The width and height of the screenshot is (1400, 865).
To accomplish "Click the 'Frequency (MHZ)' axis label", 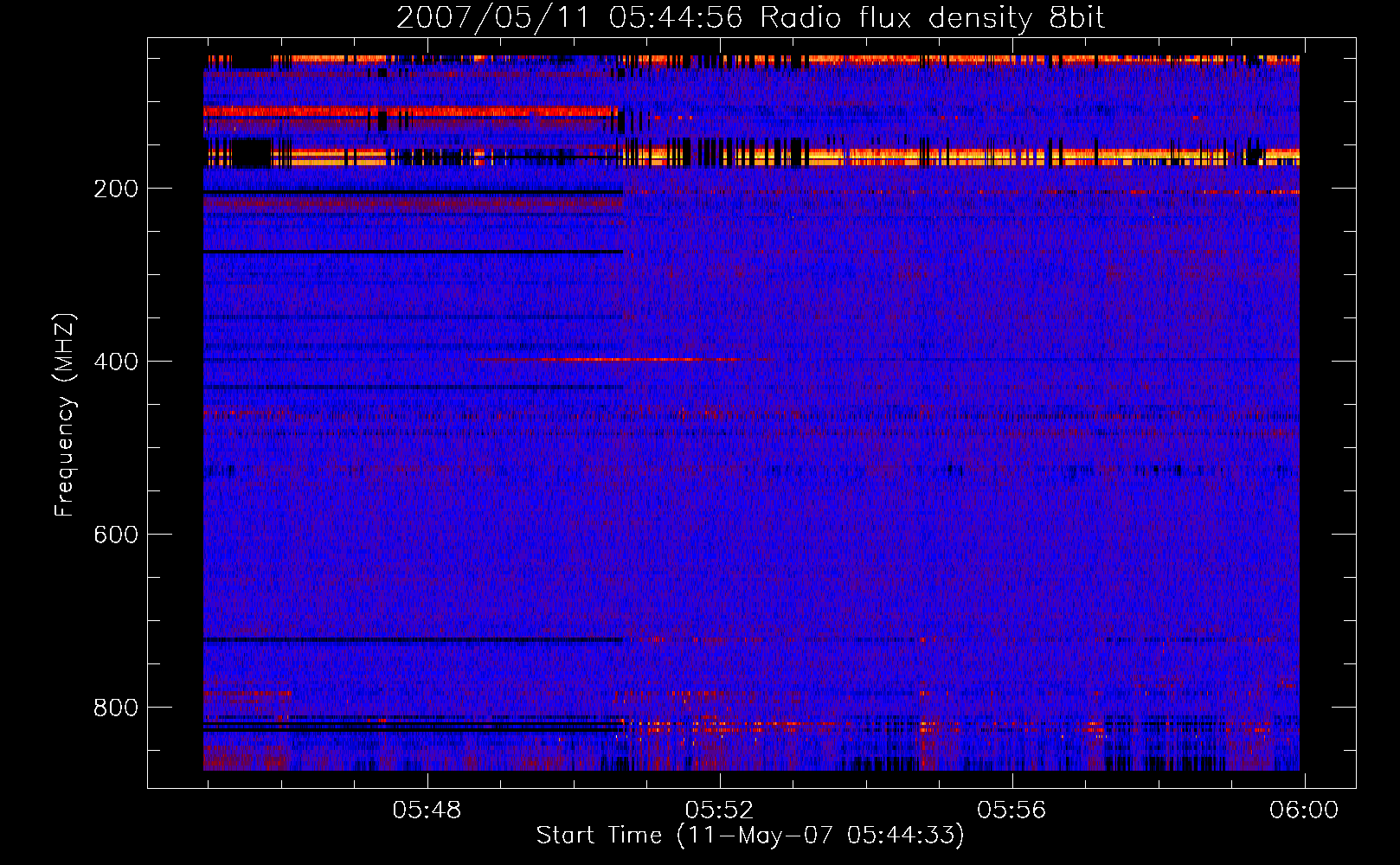I will [65, 415].
